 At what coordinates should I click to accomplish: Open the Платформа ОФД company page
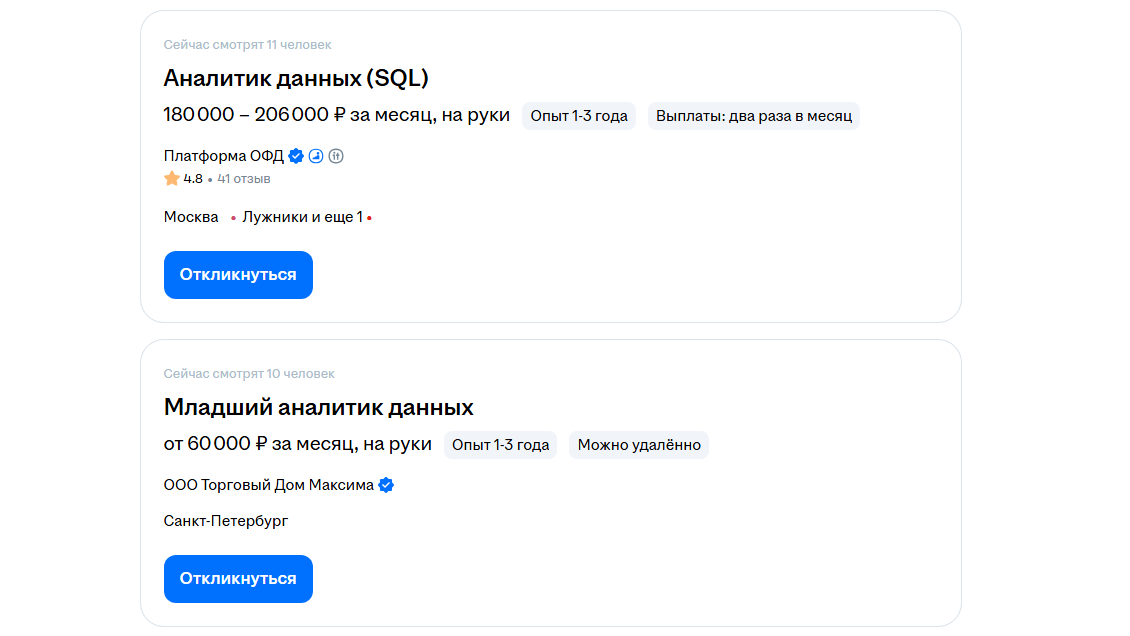(223, 156)
